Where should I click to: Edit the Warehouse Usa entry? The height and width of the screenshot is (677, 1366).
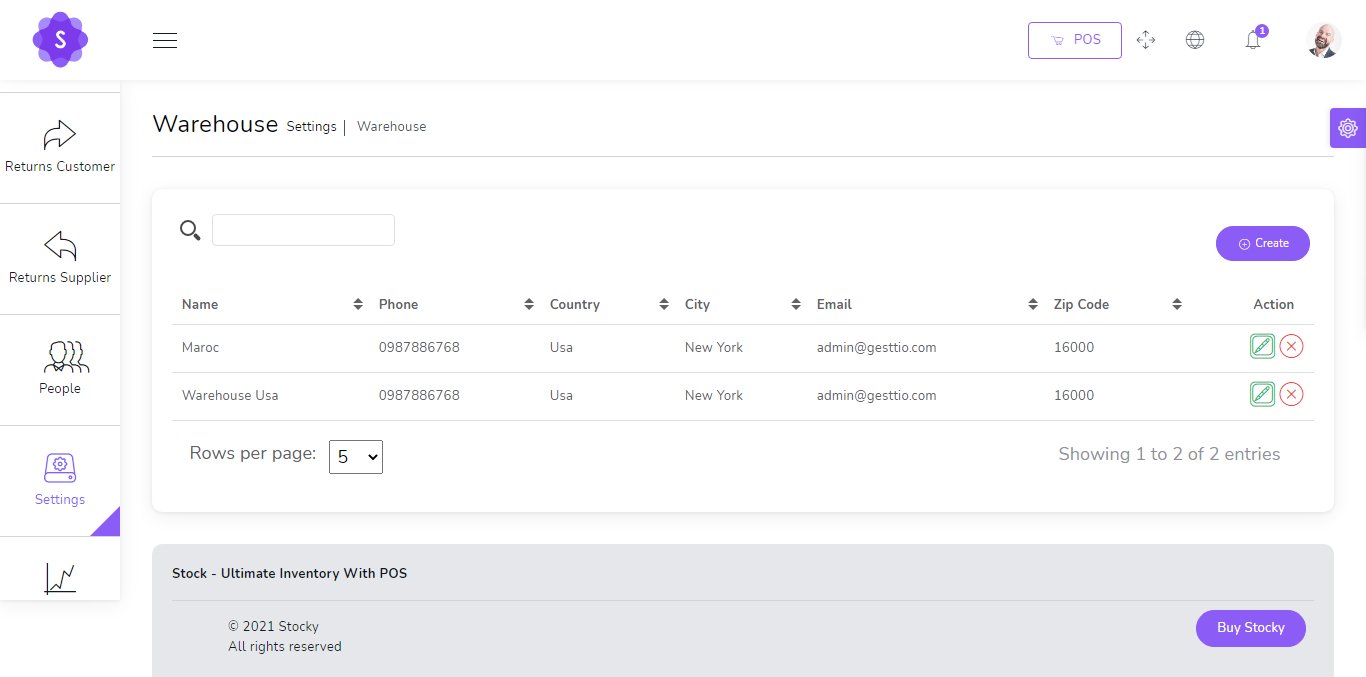pyautogui.click(x=1262, y=395)
